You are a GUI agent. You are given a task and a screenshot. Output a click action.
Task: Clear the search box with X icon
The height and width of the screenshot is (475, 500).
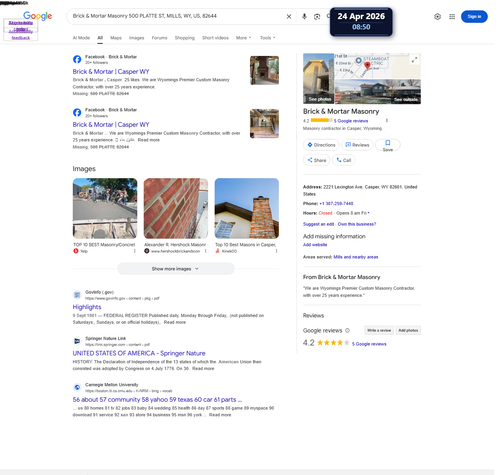tap(289, 16)
